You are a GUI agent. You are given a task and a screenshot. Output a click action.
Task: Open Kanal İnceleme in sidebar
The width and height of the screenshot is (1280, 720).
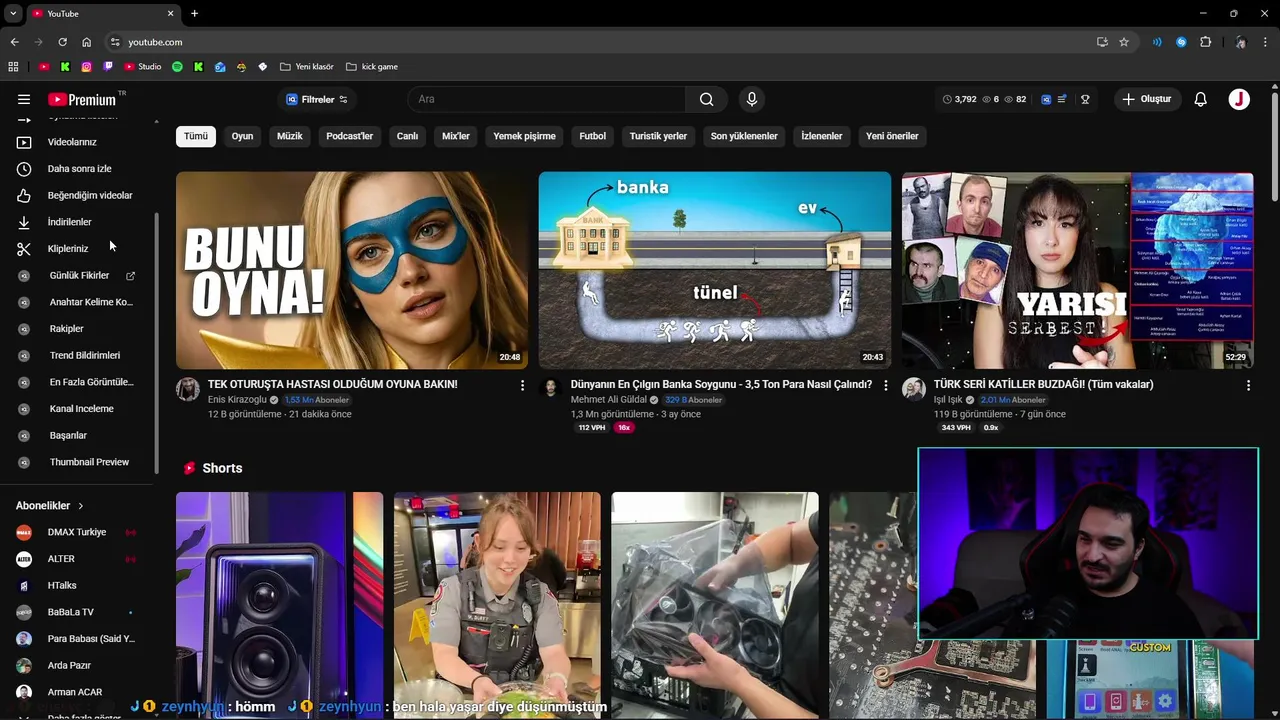point(79,409)
